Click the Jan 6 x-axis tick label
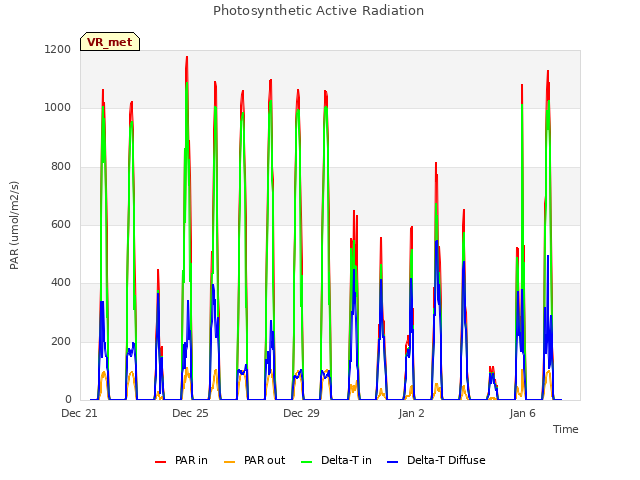The image size is (640, 480). (x=522, y=413)
